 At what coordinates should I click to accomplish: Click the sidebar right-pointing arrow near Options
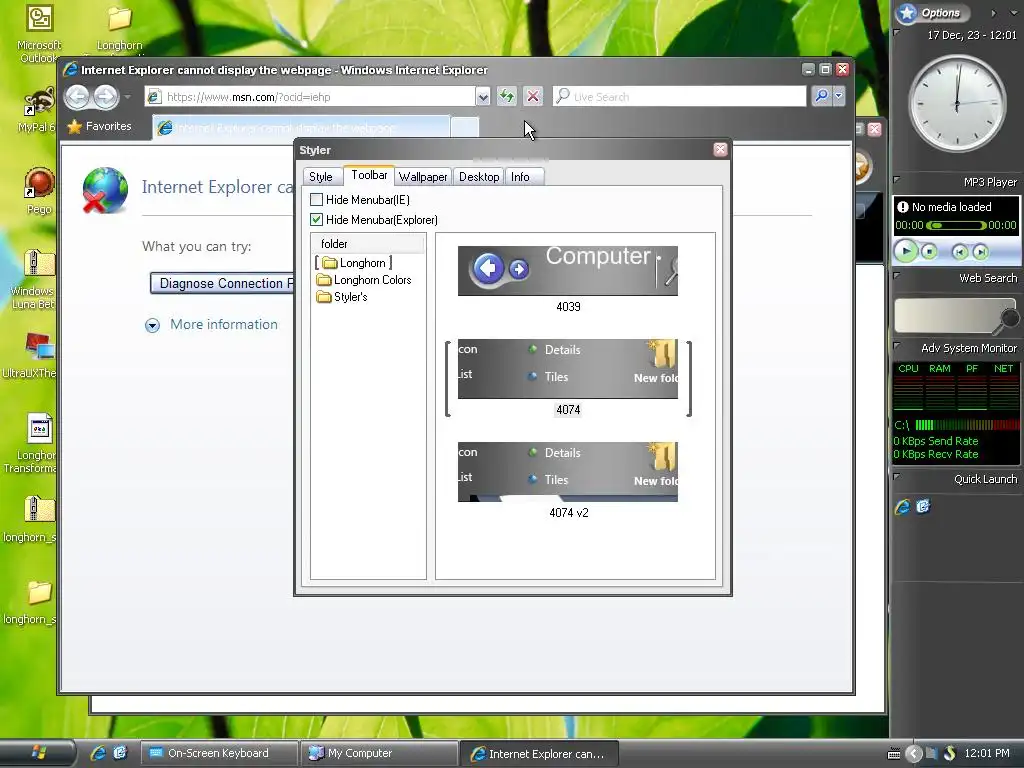993,13
